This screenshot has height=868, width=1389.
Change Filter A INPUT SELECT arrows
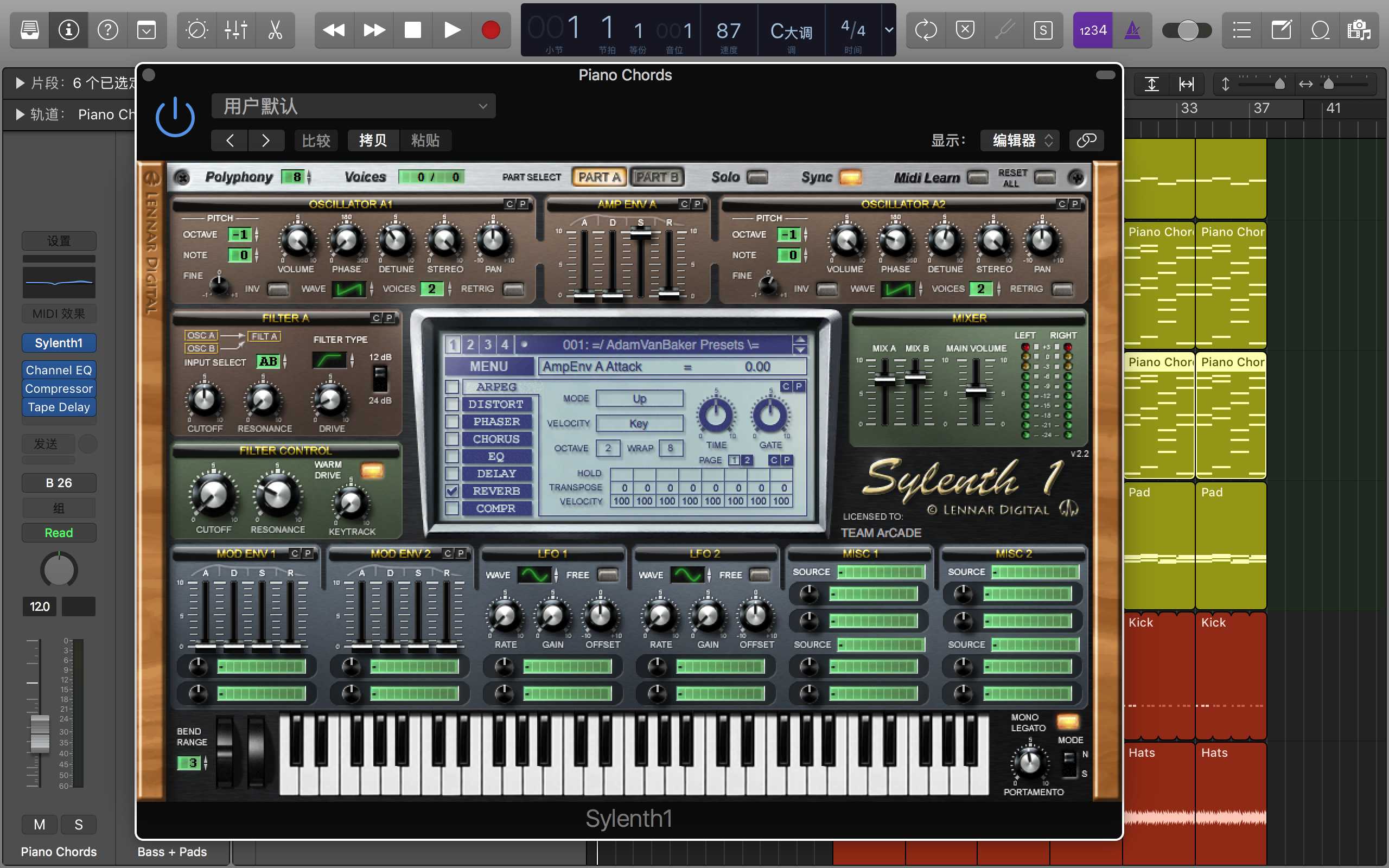[285, 362]
